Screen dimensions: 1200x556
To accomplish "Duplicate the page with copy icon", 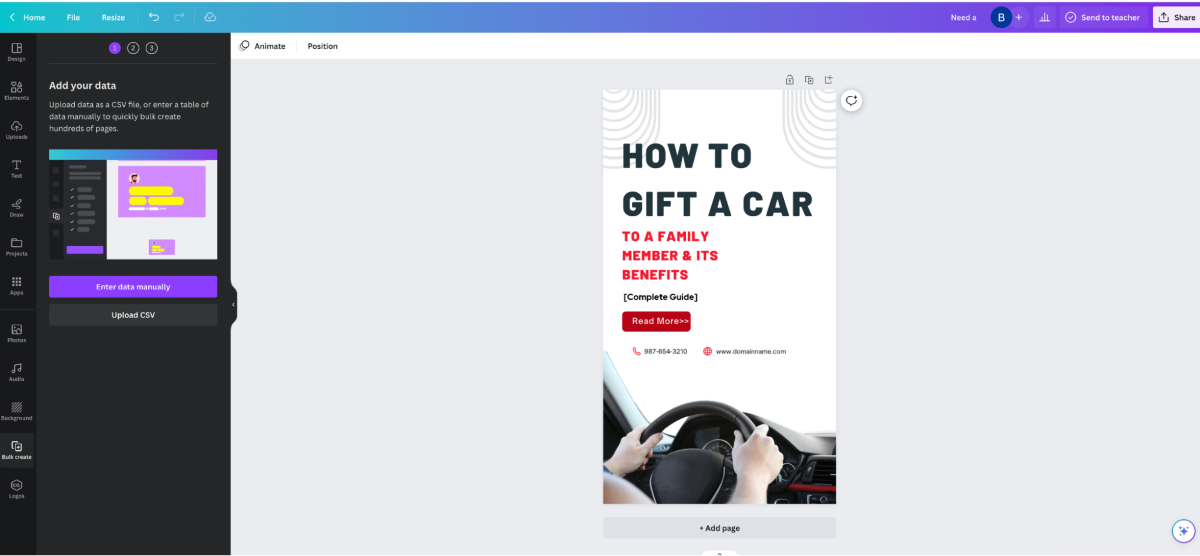I will click(809, 79).
